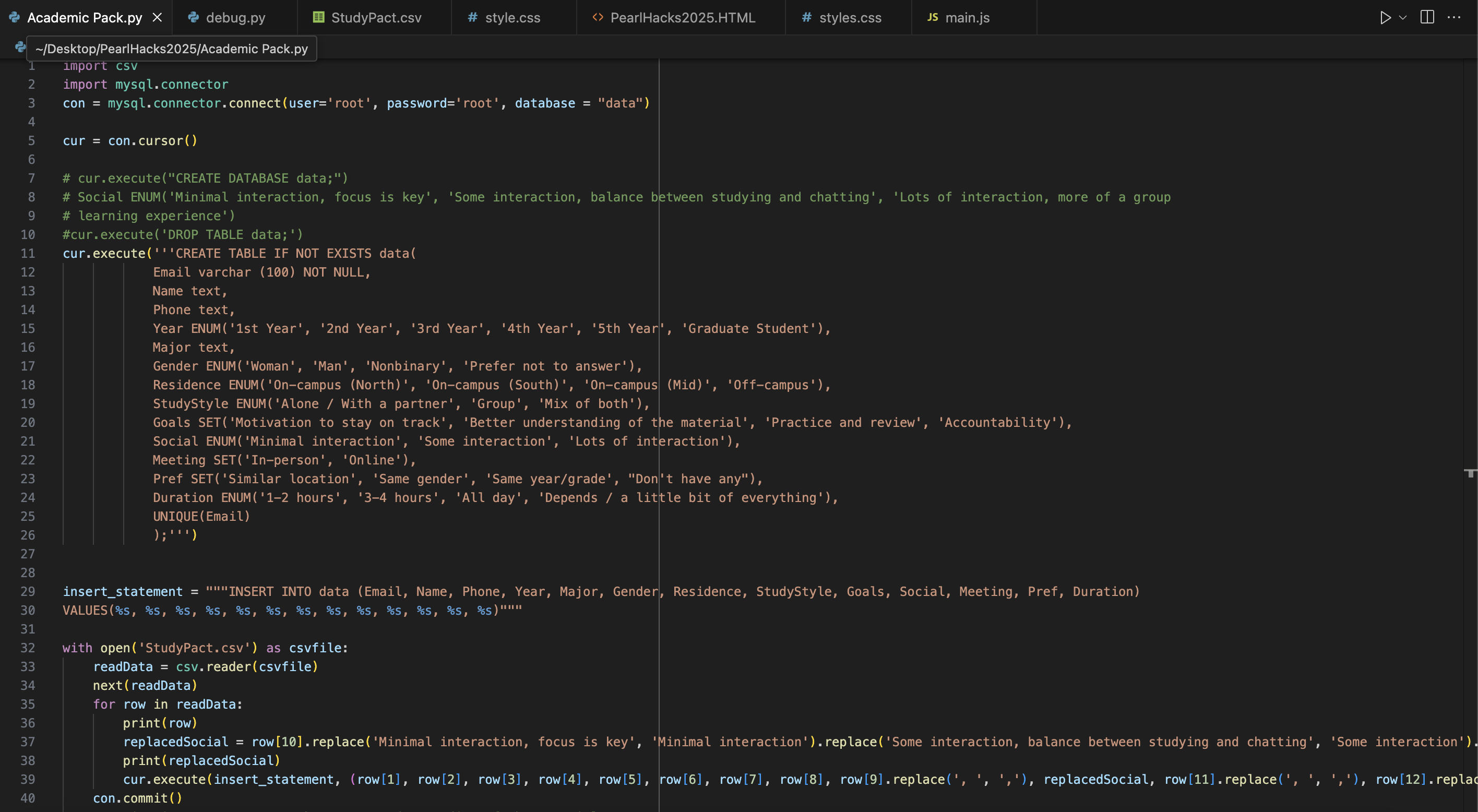The image size is (1478, 812).
Task: Open the run options dropdown arrow
Action: (x=1402, y=18)
